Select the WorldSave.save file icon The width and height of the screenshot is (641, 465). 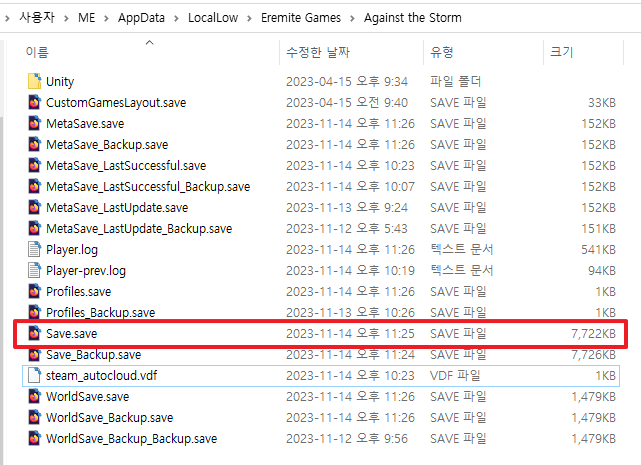34,396
